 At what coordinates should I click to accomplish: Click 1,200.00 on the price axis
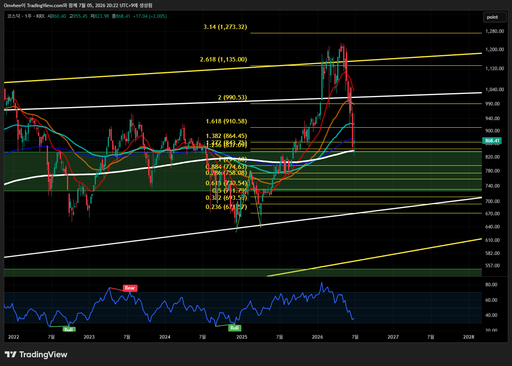[x=495, y=49]
